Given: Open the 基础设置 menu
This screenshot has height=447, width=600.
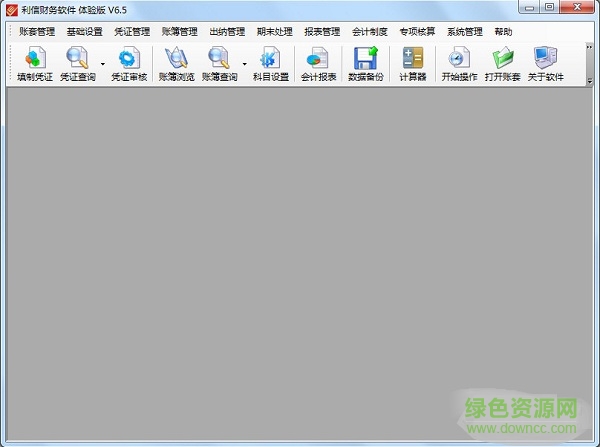Looking at the screenshot, I should tap(85, 32).
